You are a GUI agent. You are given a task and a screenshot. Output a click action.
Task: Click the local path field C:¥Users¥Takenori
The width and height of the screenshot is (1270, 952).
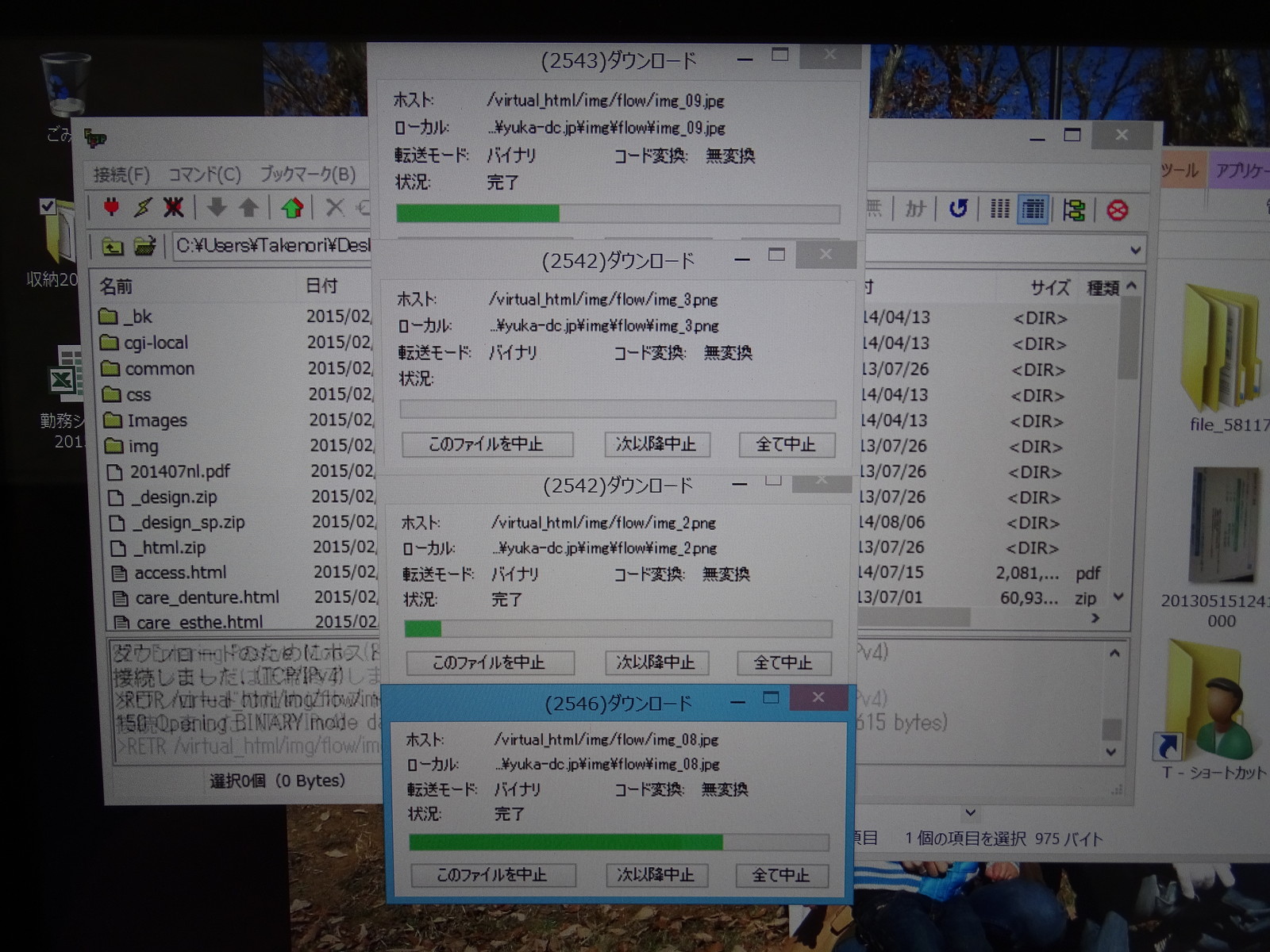click(x=272, y=246)
